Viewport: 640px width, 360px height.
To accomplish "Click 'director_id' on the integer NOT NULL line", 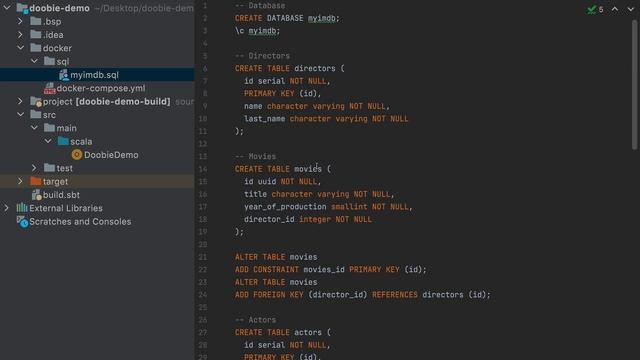I will (x=269, y=220).
